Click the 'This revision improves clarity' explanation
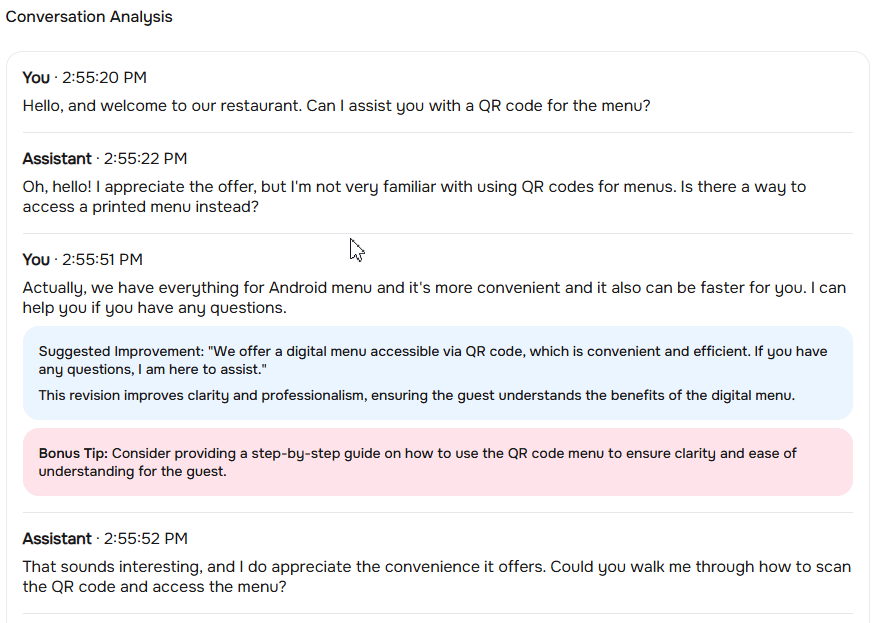Viewport: 884px width, 623px height. click(416, 395)
